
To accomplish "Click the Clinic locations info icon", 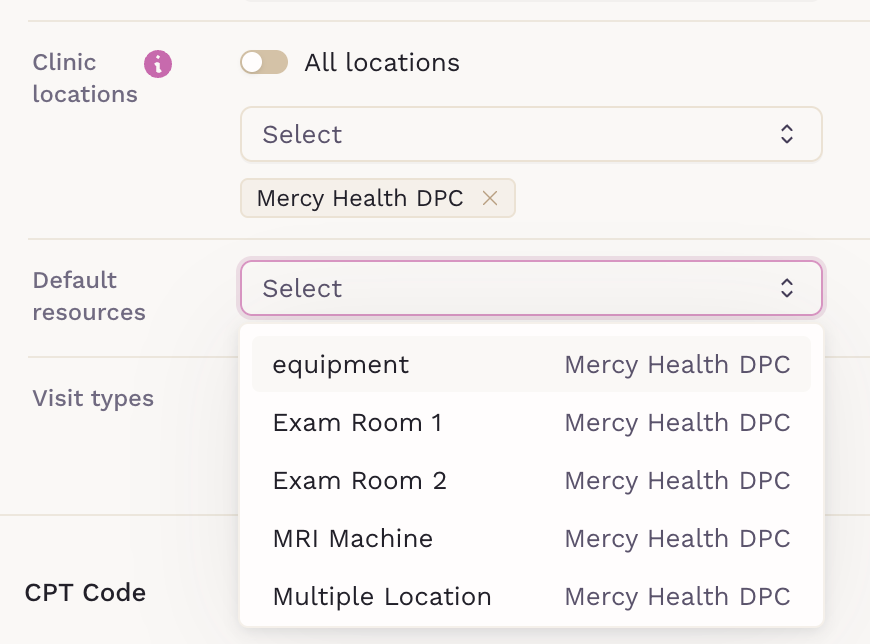I will click(x=158, y=65).
